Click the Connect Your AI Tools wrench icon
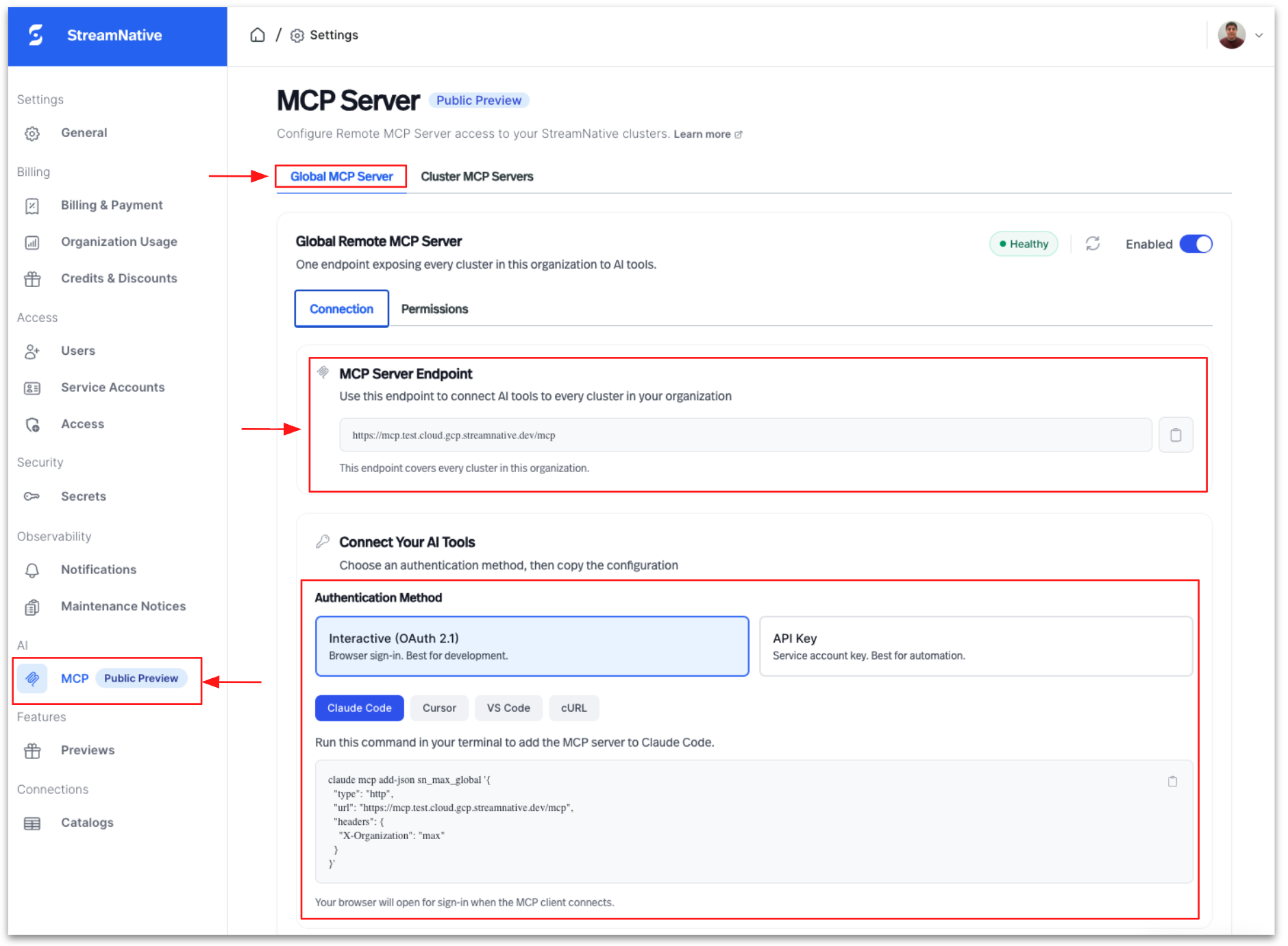Image resolution: width=1288 pixels, height=946 pixels. point(323,542)
